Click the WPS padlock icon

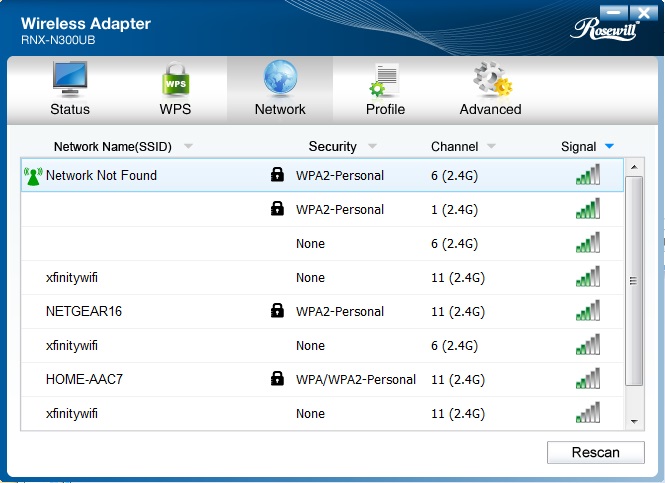[x=175, y=79]
